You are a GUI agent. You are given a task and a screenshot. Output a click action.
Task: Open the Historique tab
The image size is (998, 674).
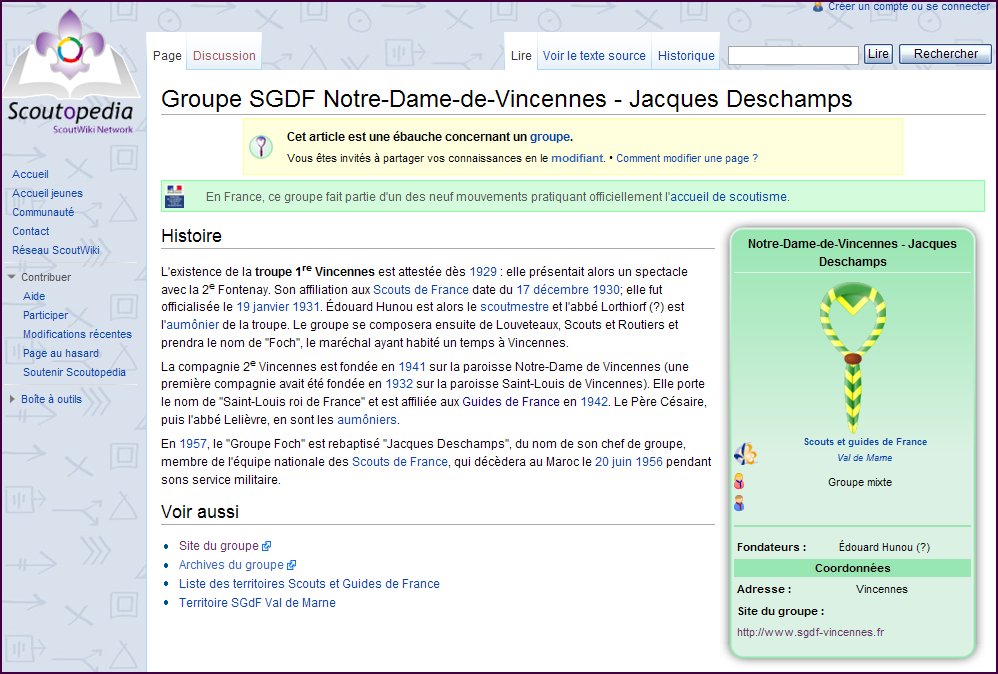coord(686,56)
